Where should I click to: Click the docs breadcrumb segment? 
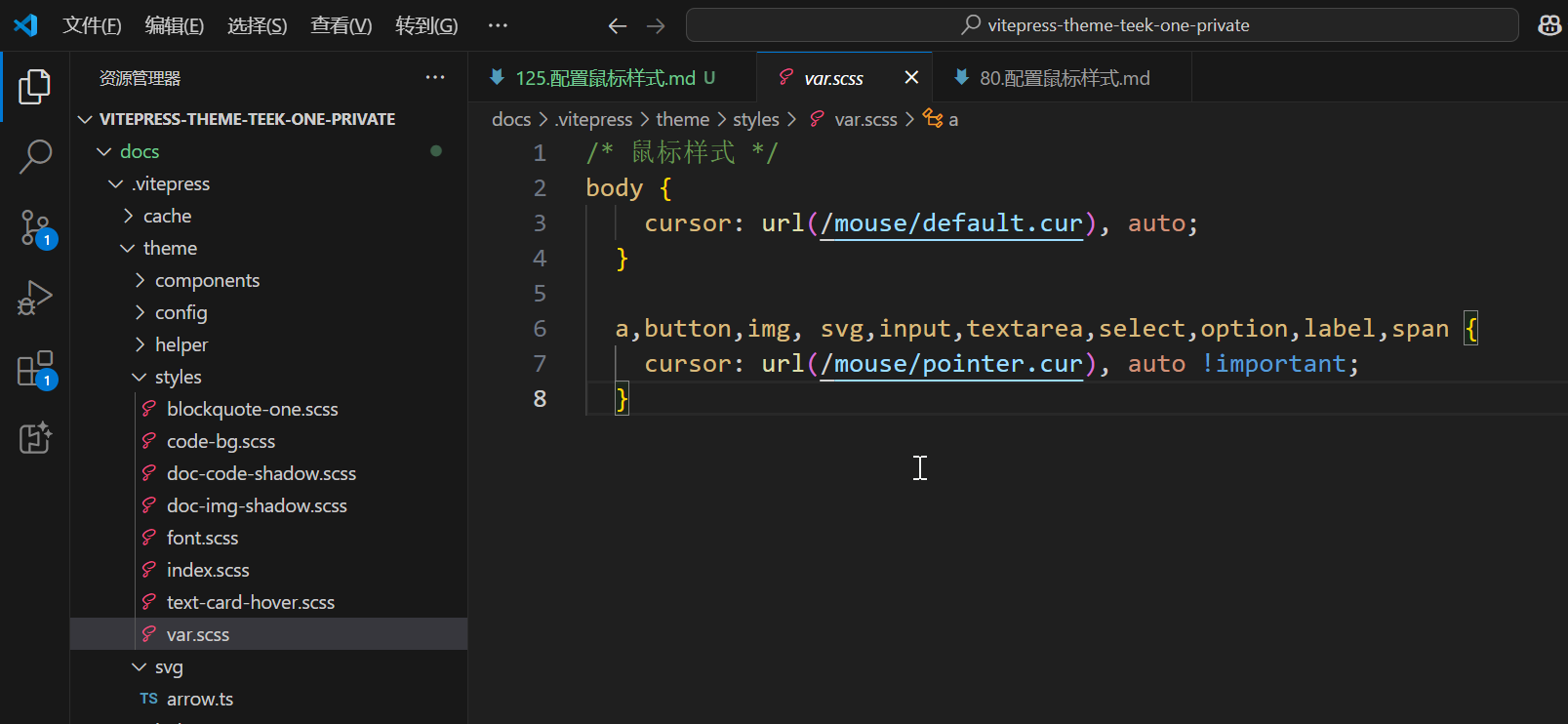511,119
